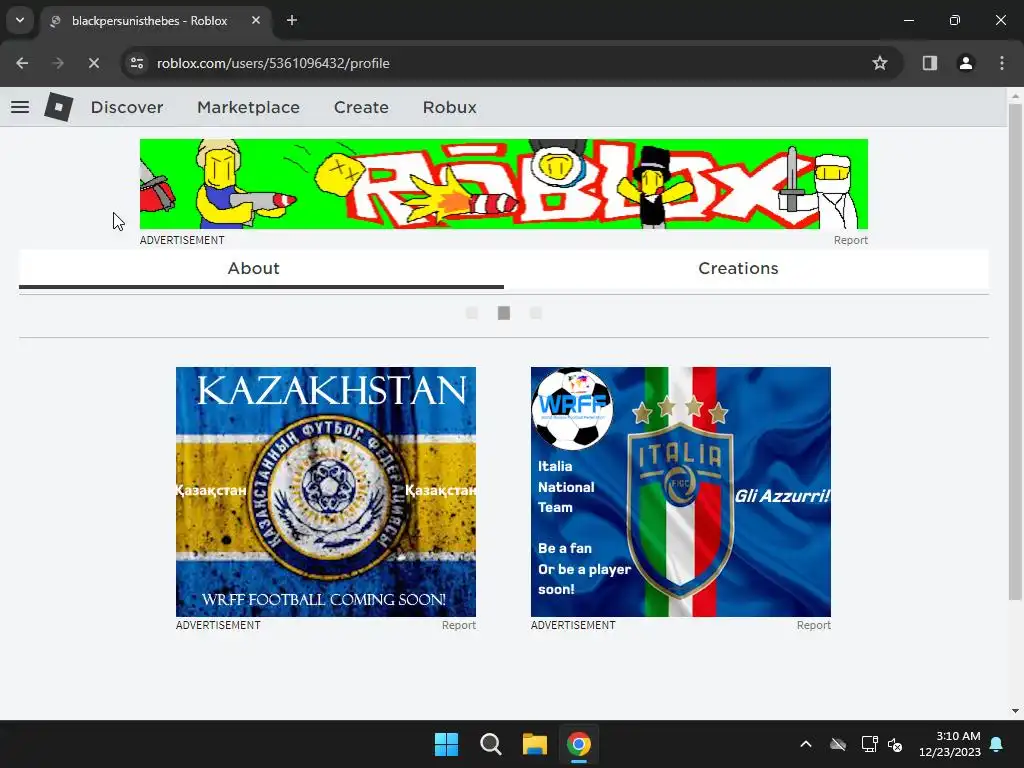The image size is (1024, 768).
Task: Open the Roblox hamburger navigation menu
Action: (x=20, y=107)
